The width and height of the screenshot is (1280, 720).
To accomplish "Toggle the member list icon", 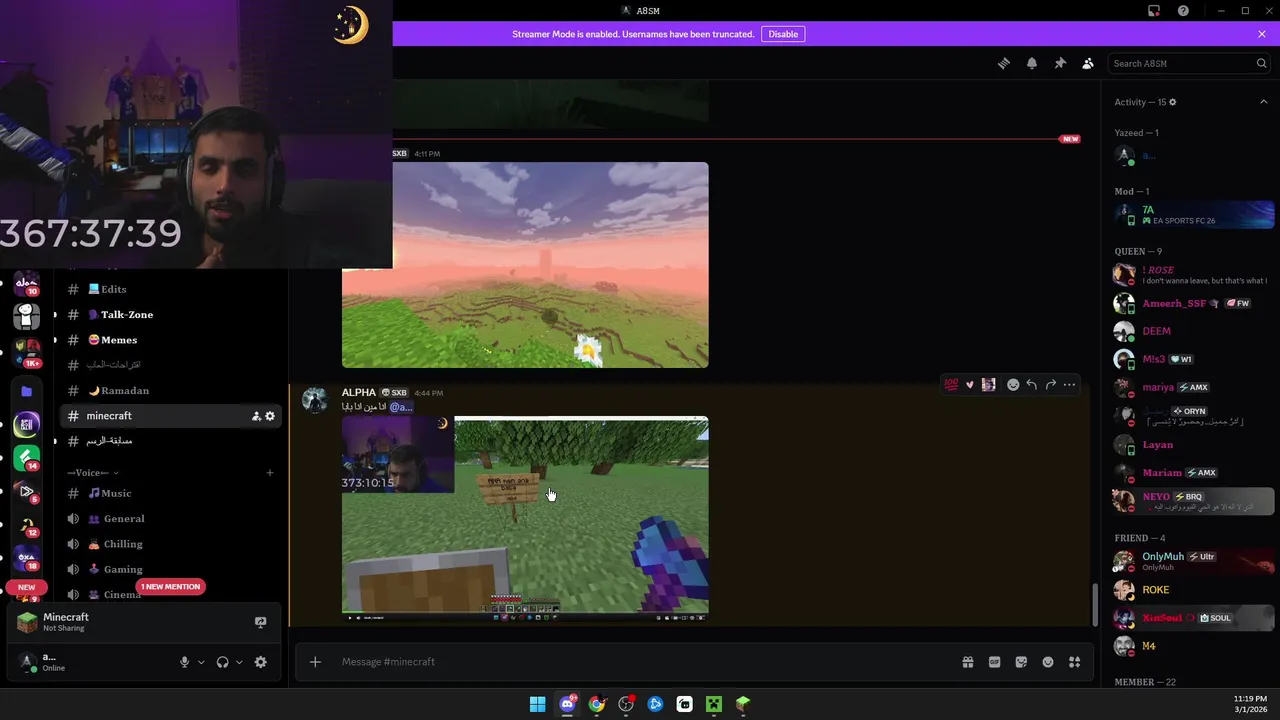I will point(1088,63).
